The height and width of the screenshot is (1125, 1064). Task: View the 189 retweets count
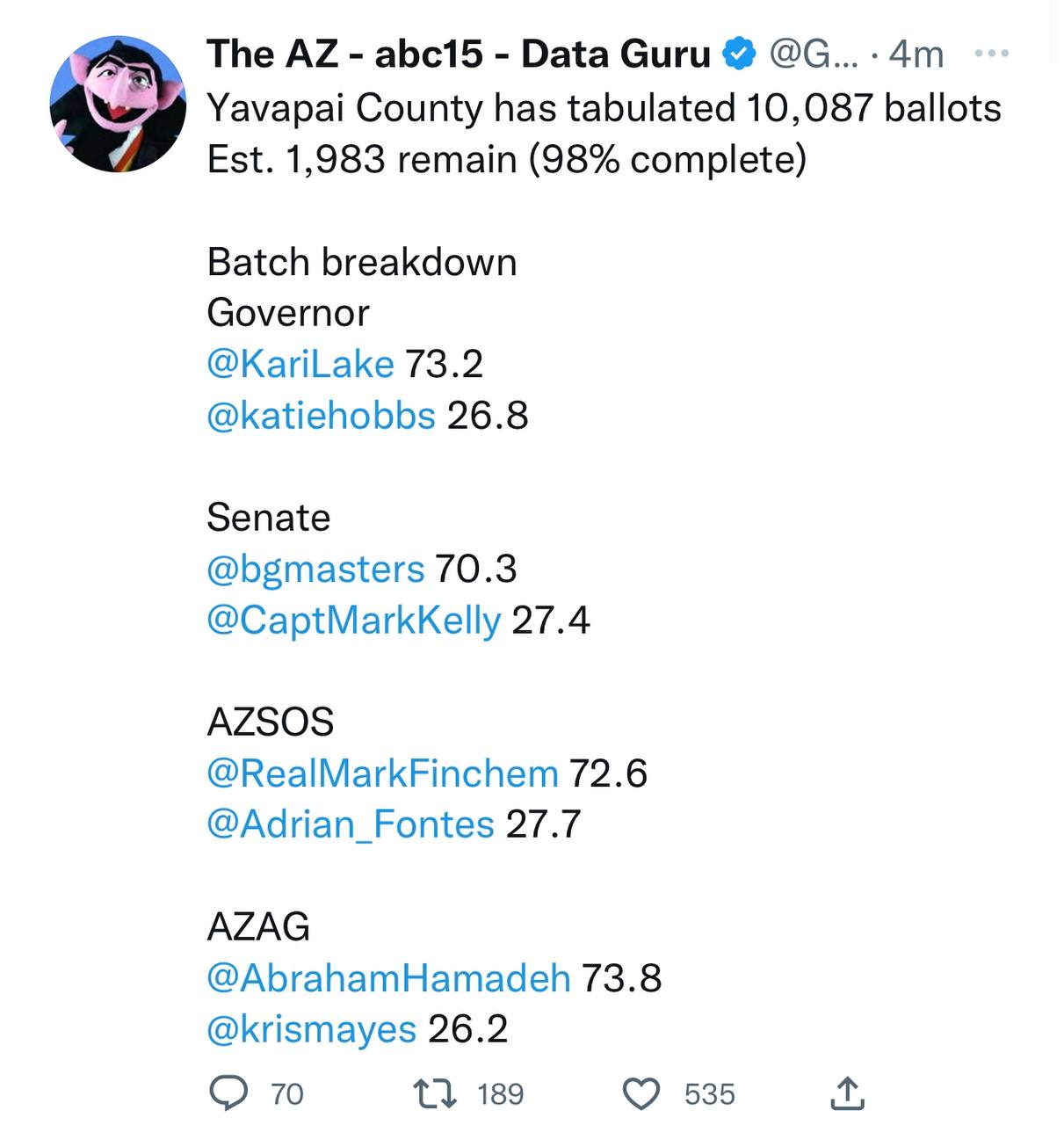click(501, 1094)
